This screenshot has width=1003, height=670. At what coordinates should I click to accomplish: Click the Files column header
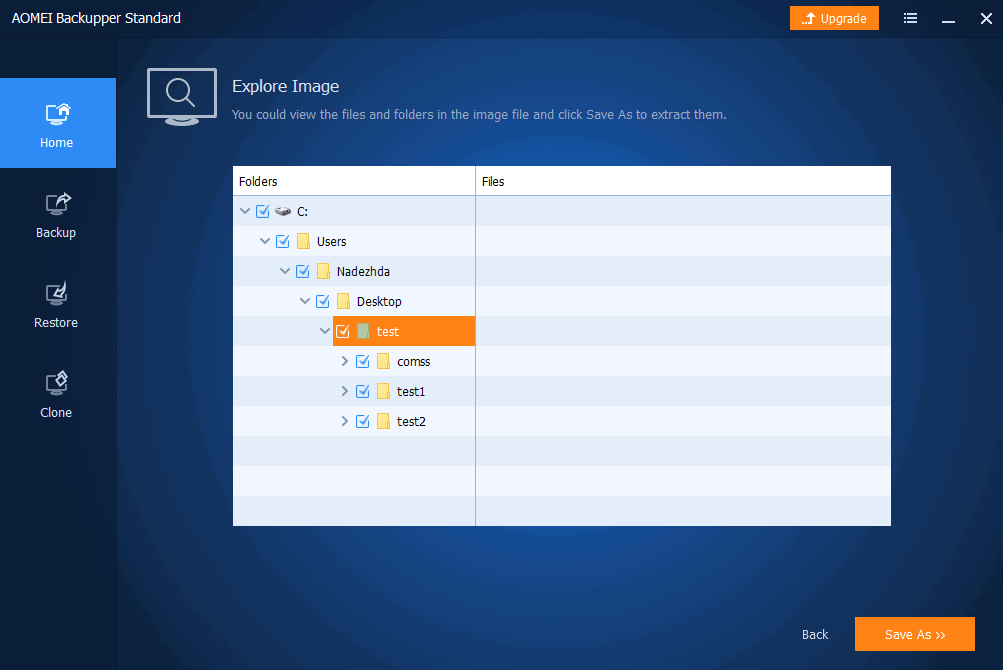683,181
